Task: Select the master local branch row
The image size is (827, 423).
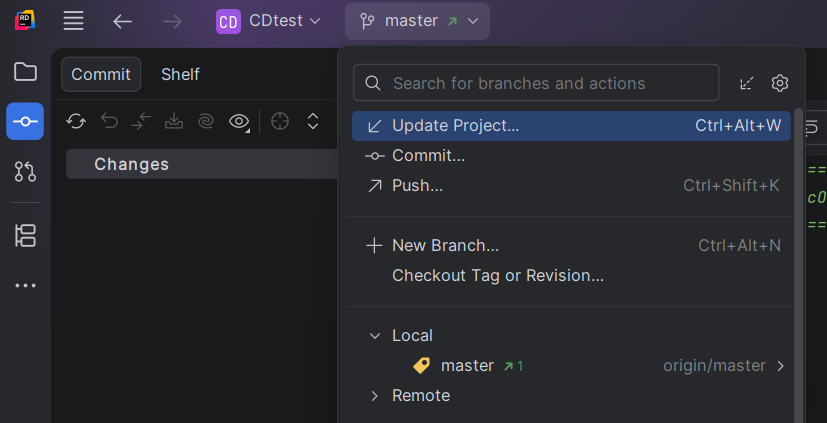Action: pyautogui.click(x=571, y=366)
